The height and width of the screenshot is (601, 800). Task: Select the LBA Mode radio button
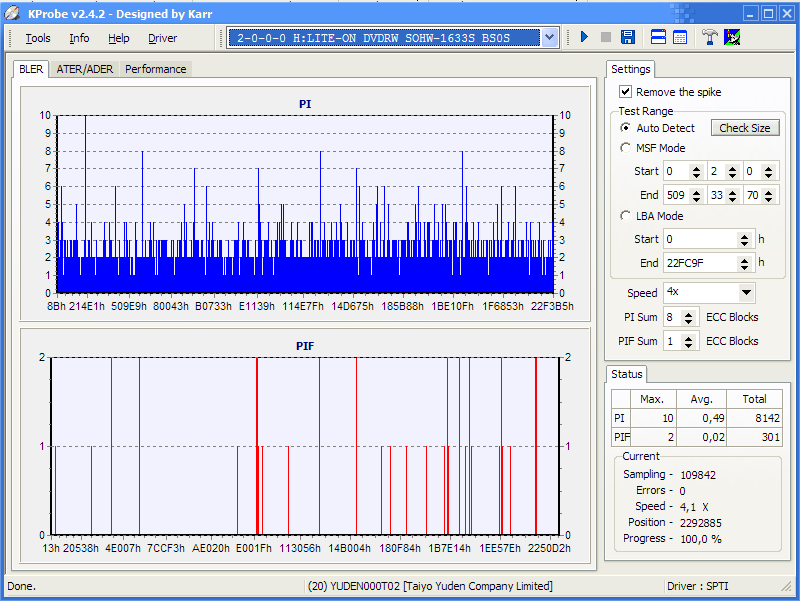point(625,216)
